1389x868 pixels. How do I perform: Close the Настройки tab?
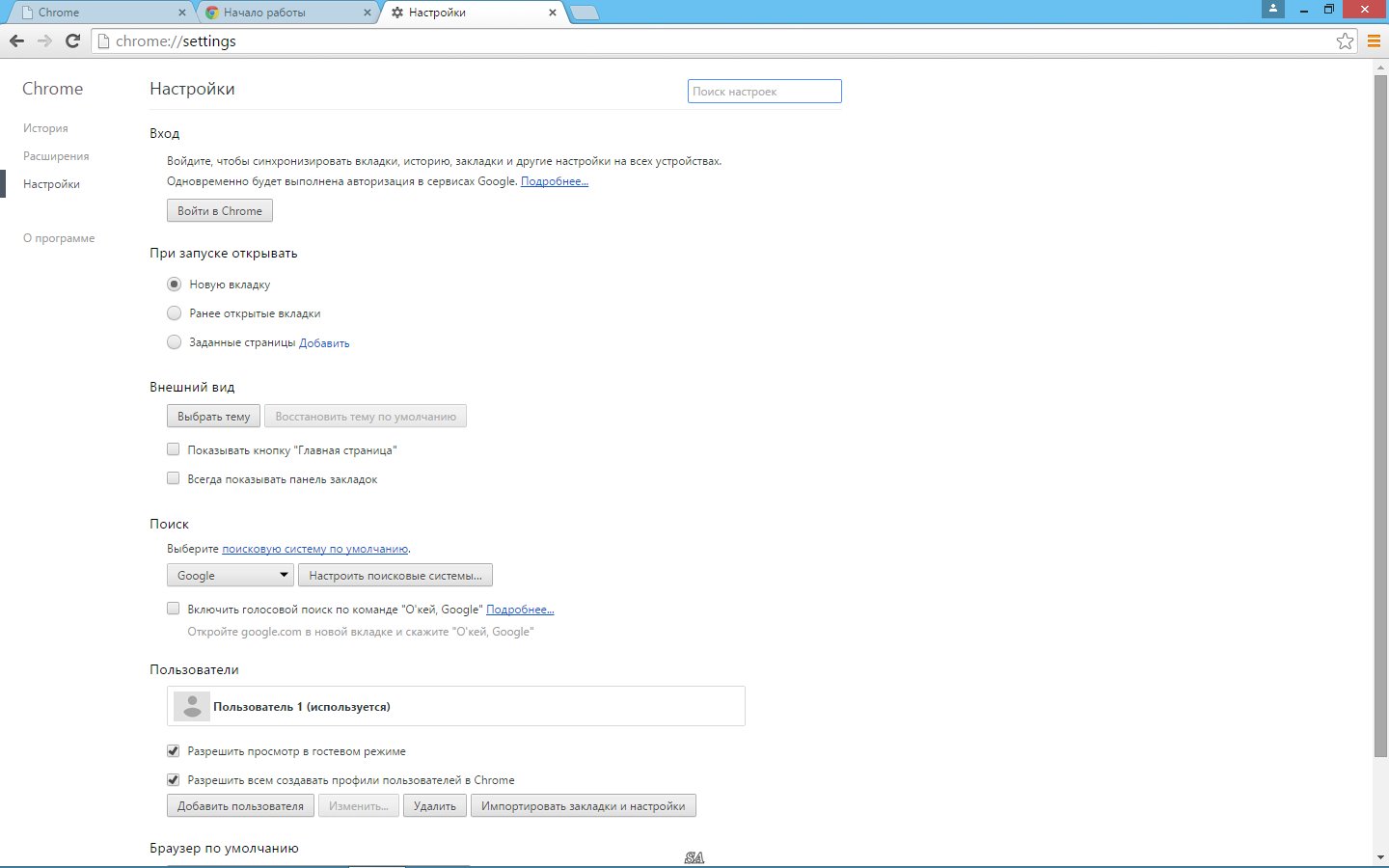[x=552, y=13]
